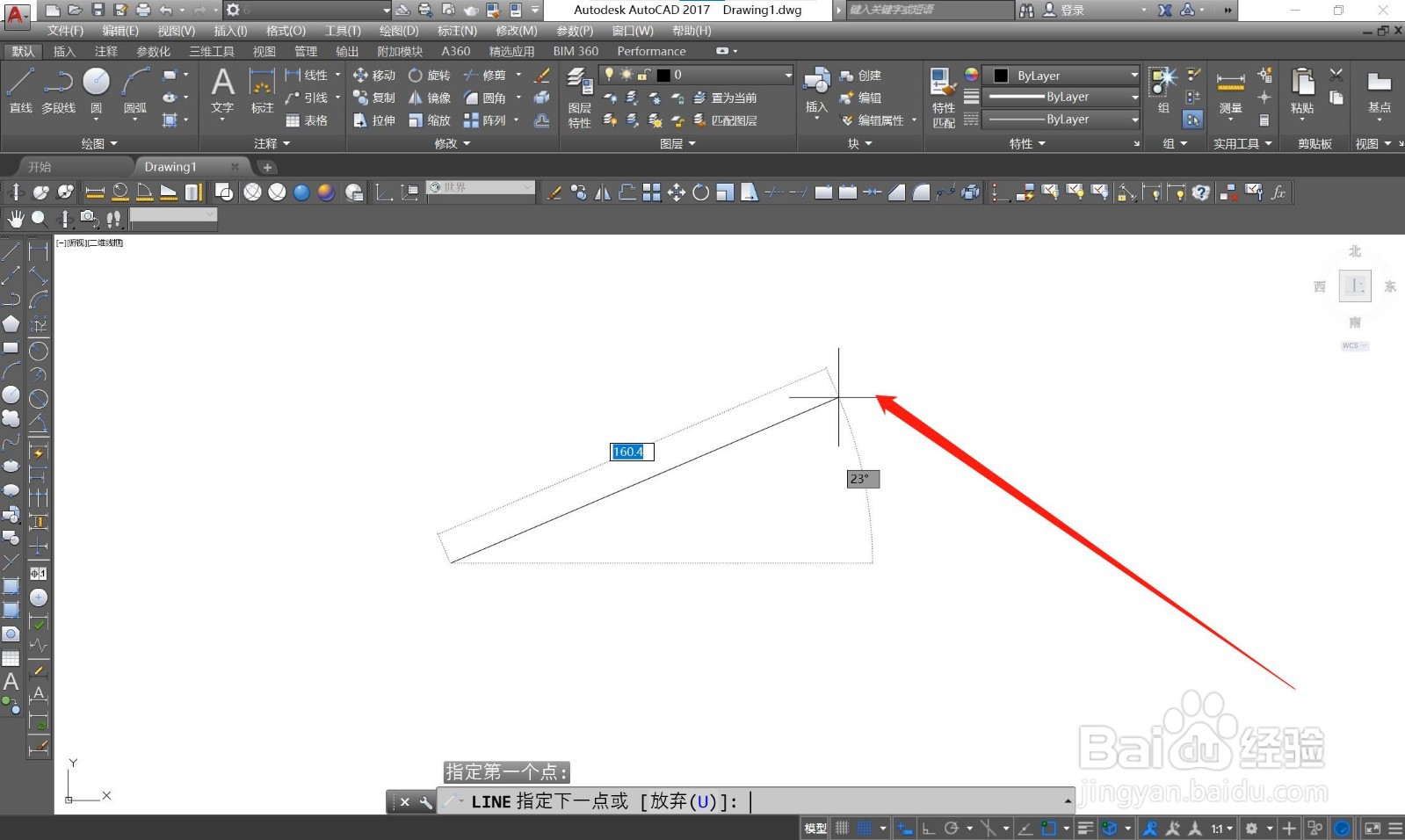Click the 测量 measure tool
The width and height of the screenshot is (1405, 840).
tap(1230, 91)
